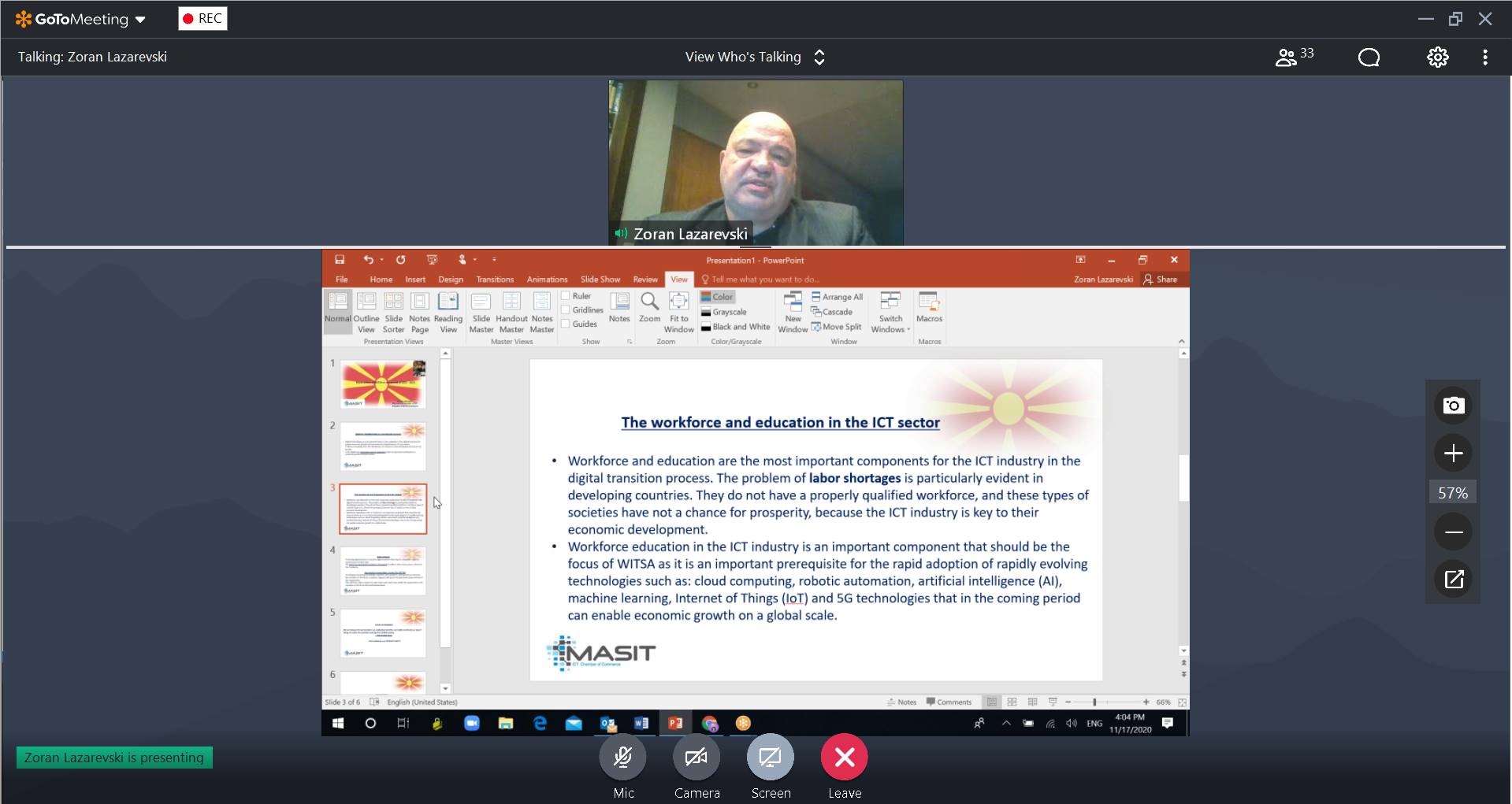Enable the Gridlines checkbox
Viewport: 1512px width, 804px height.
click(581, 310)
